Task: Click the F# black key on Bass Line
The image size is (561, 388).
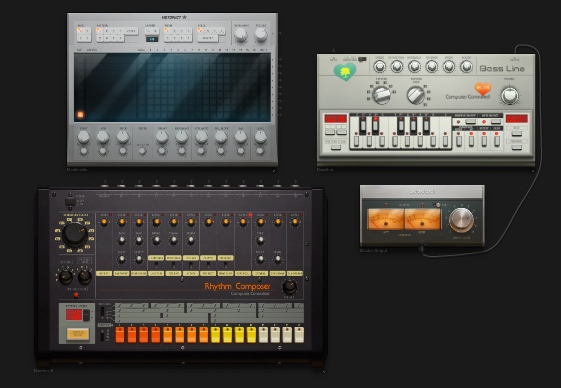Action: tap(401, 126)
